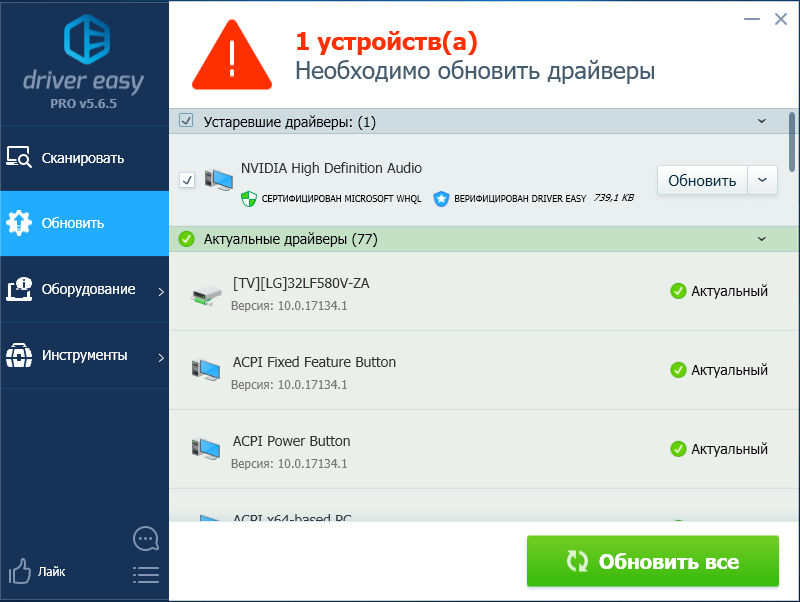Click ACPI Fixed Feature Button device icon

pos(206,370)
